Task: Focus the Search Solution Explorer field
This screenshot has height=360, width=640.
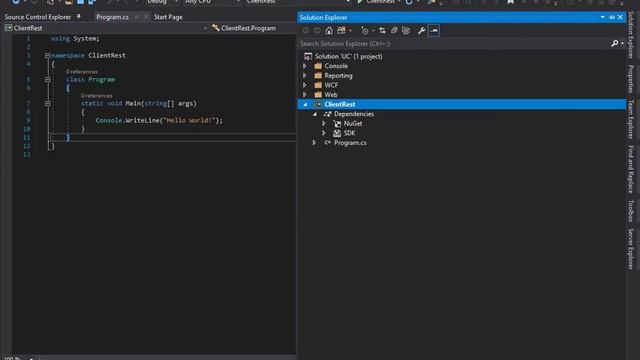Action: click(x=454, y=44)
